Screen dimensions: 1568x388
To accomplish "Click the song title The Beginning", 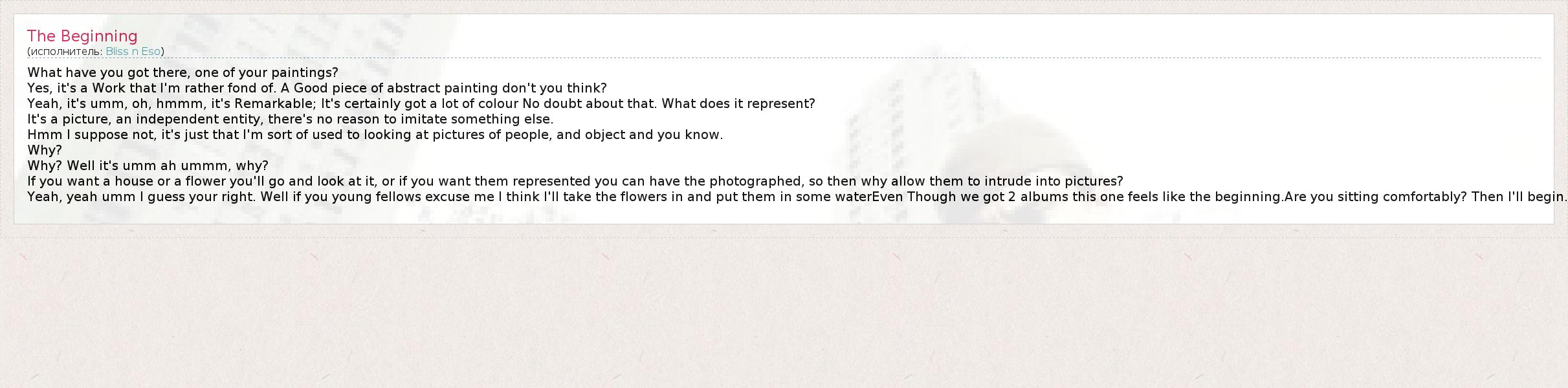I will 82,36.
